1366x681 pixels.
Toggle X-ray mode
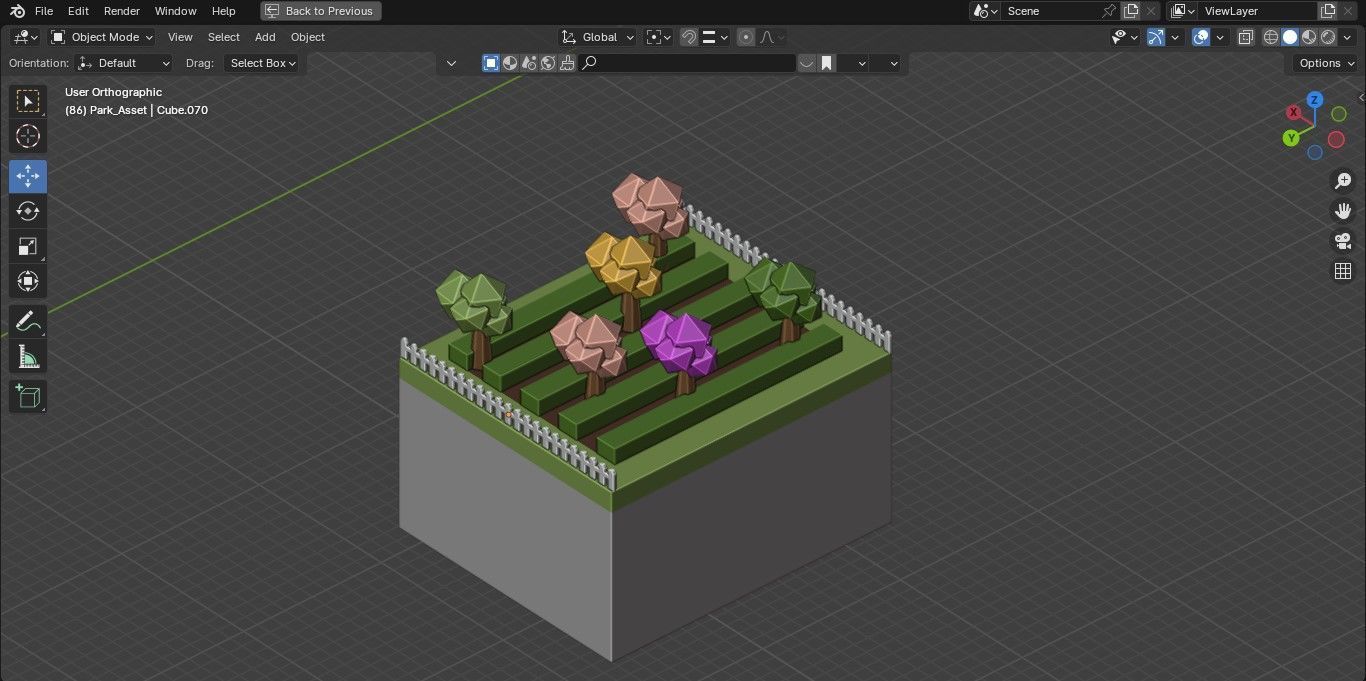pyautogui.click(x=1246, y=37)
